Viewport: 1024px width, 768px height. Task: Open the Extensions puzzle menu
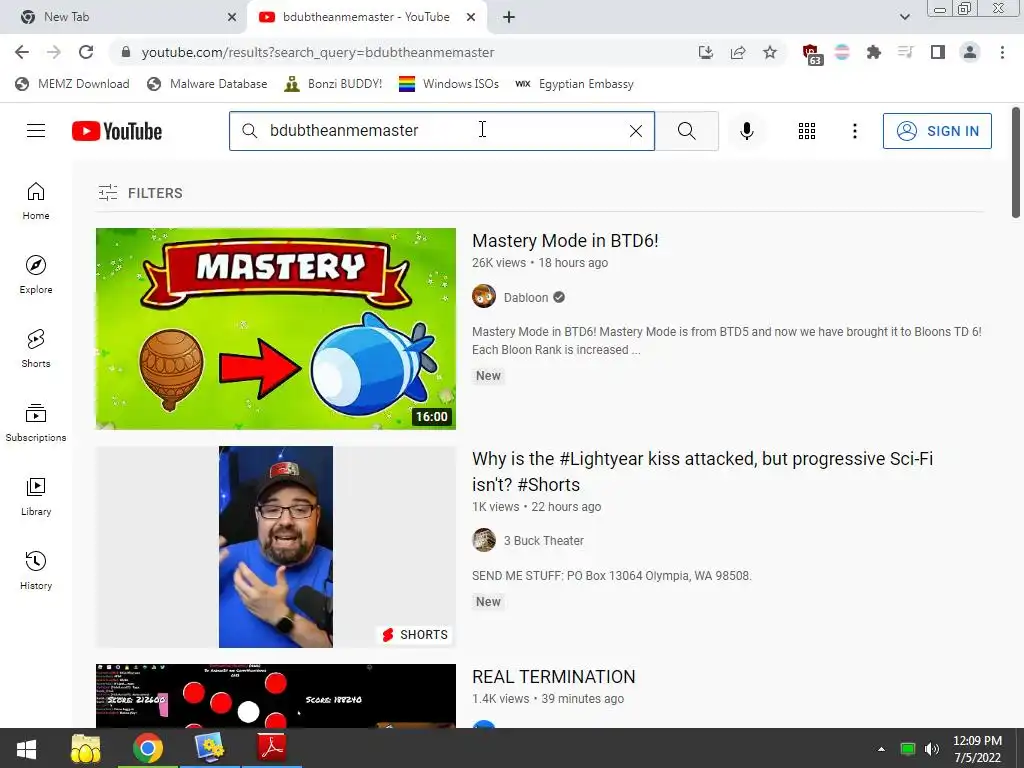(x=873, y=52)
